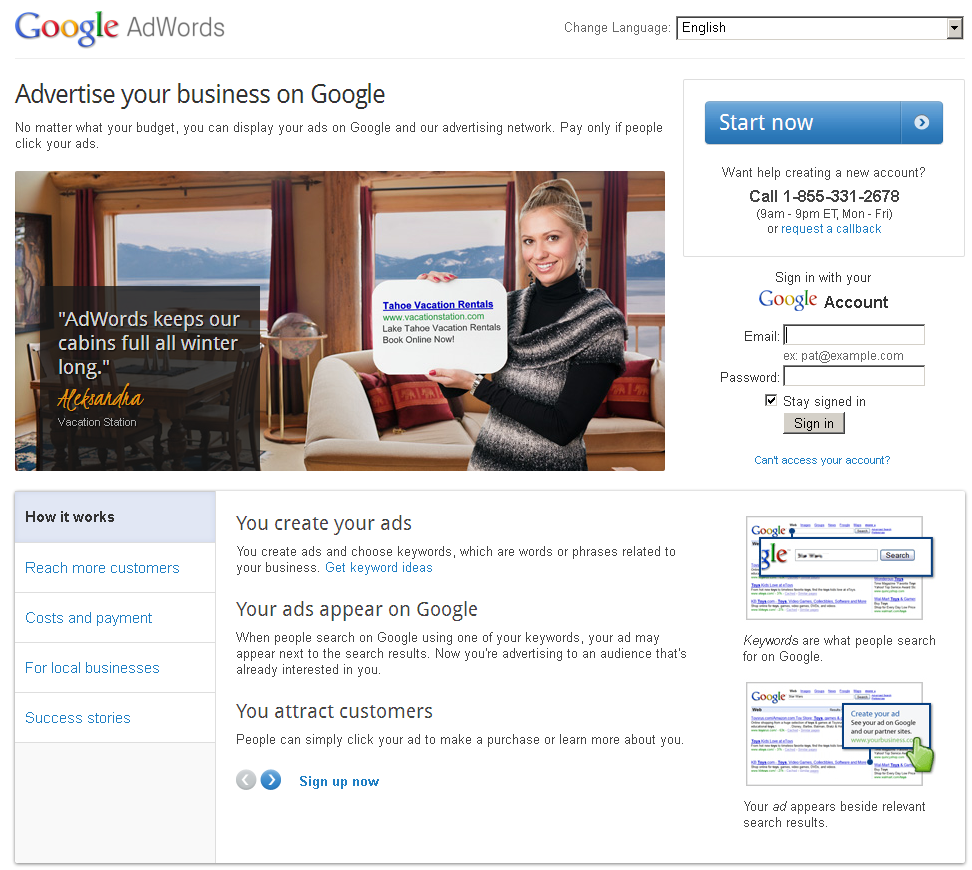Click the 'You create your ads' heading
The height and width of the screenshot is (870, 972).
(324, 524)
